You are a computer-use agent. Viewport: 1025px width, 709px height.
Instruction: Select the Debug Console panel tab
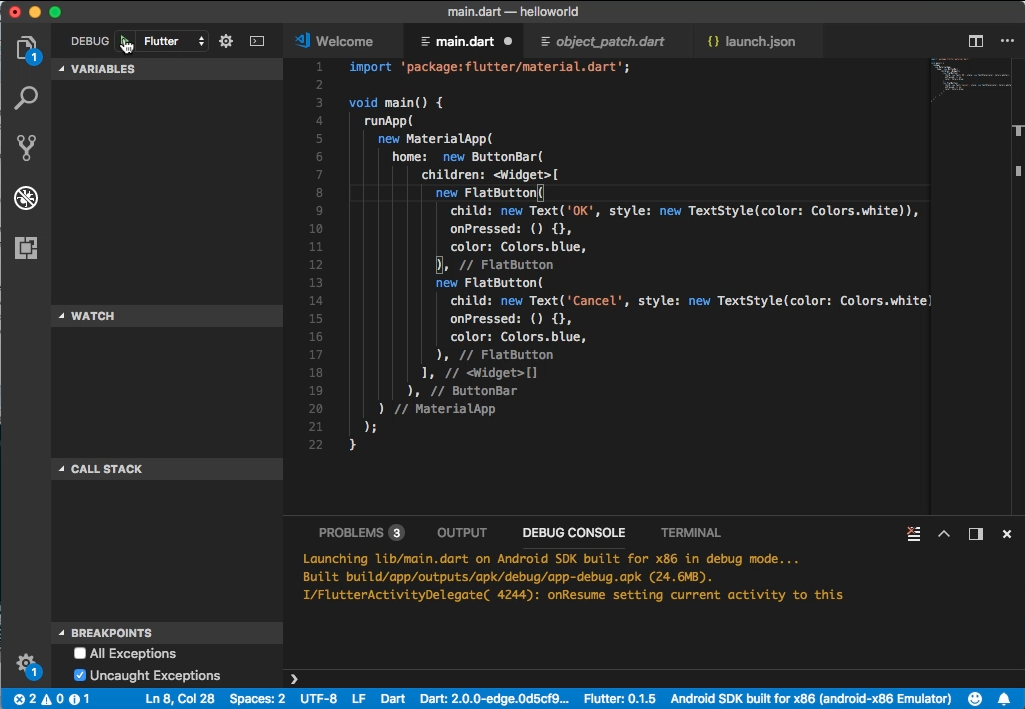coord(573,533)
